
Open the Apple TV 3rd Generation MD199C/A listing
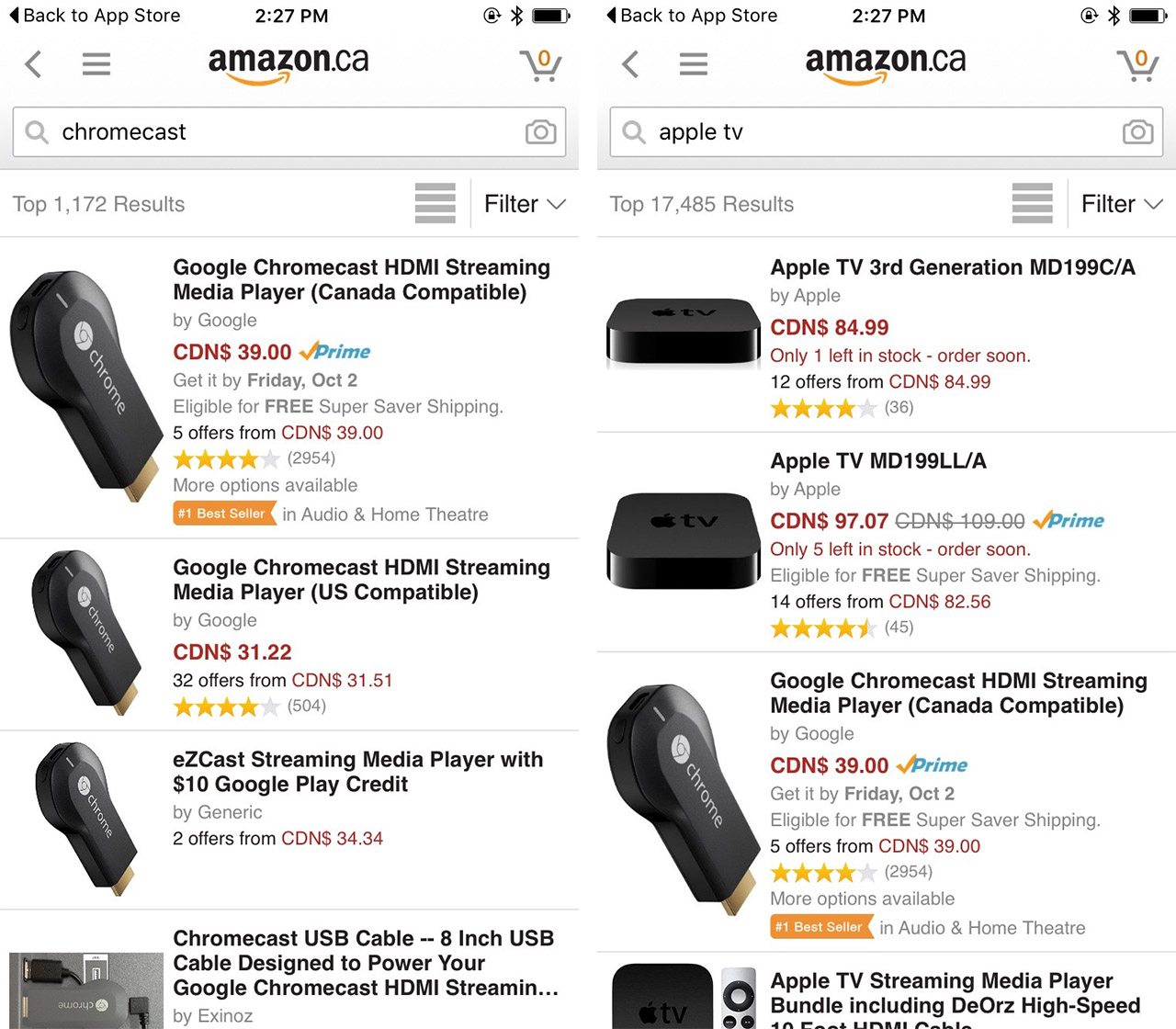click(x=953, y=266)
